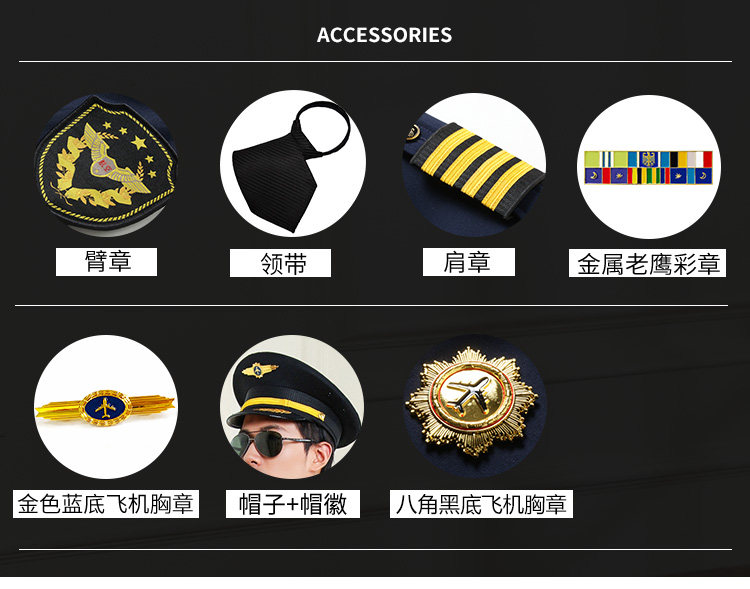The image size is (750, 589).
Task: Click the tie's black zipper loop
Action: pos(323,128)
